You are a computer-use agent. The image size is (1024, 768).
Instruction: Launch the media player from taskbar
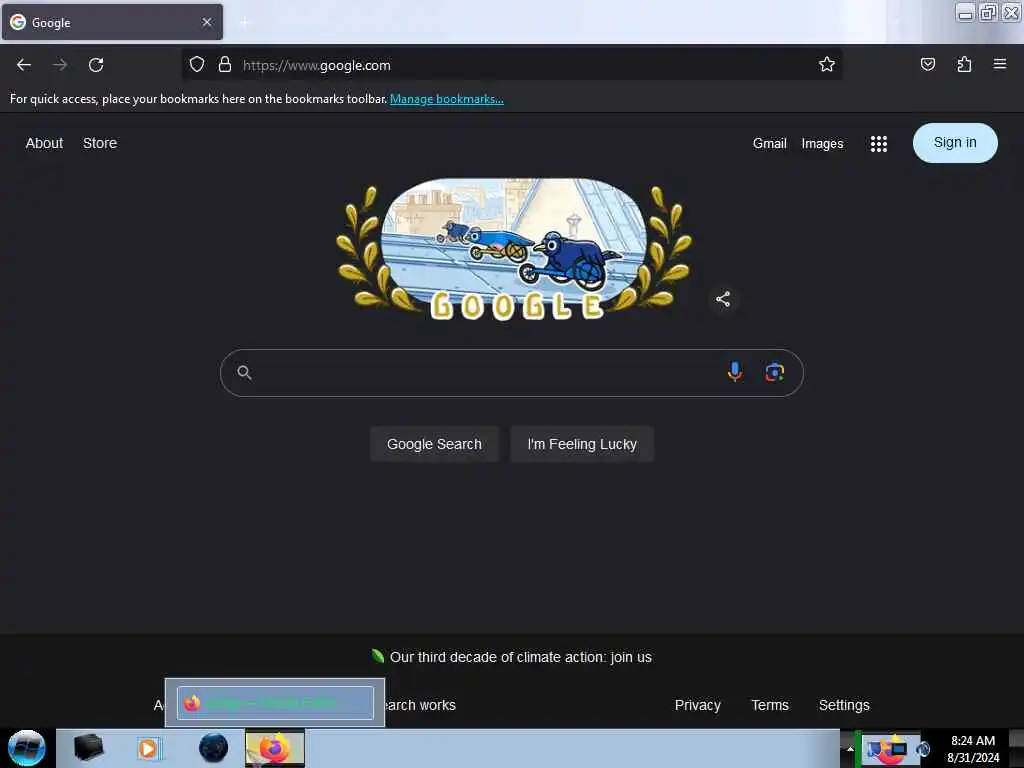pyautogui.click(x=148, y=748)
